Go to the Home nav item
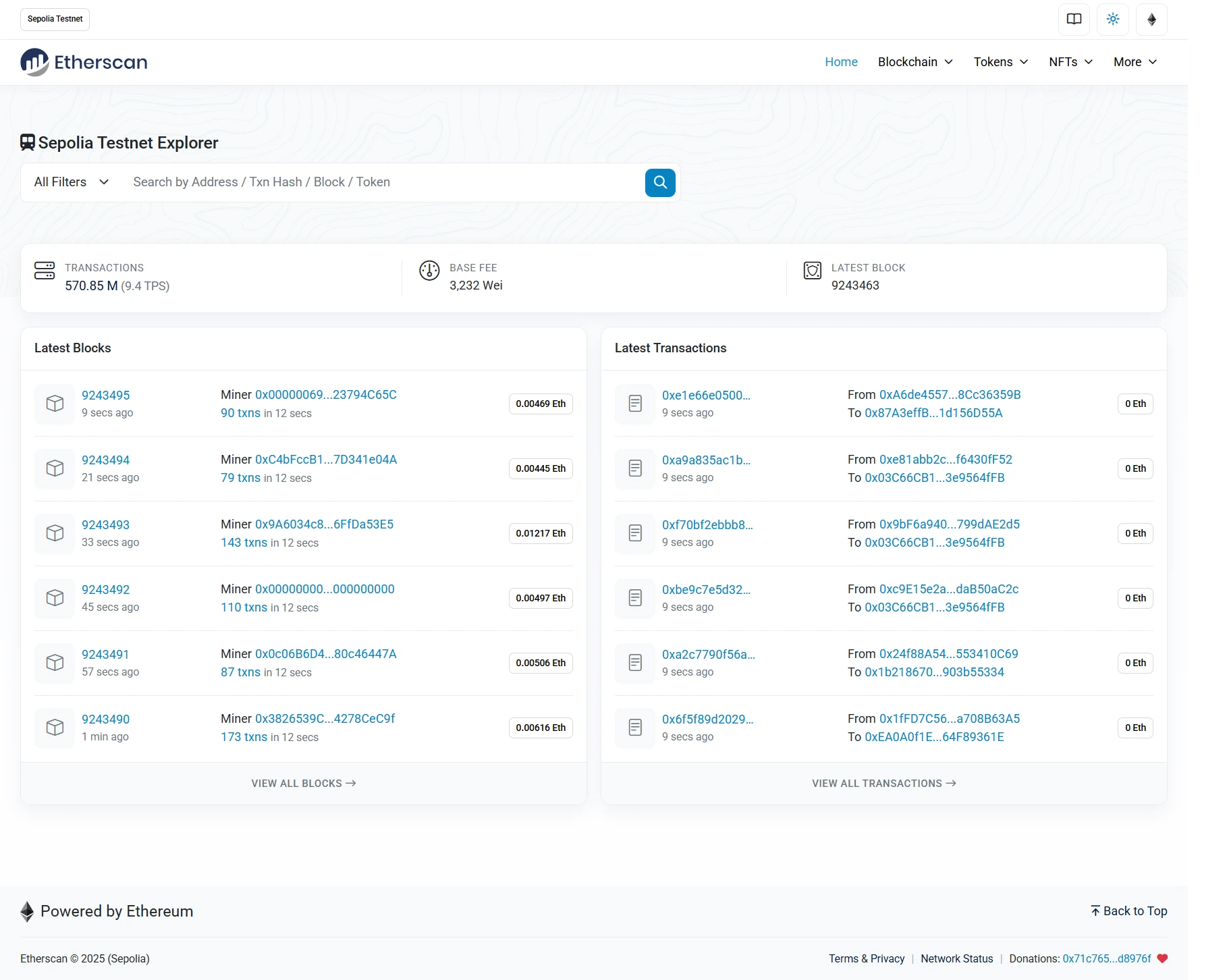The height and width of the screenshot is (980, 1227). (x=841, y=62)
